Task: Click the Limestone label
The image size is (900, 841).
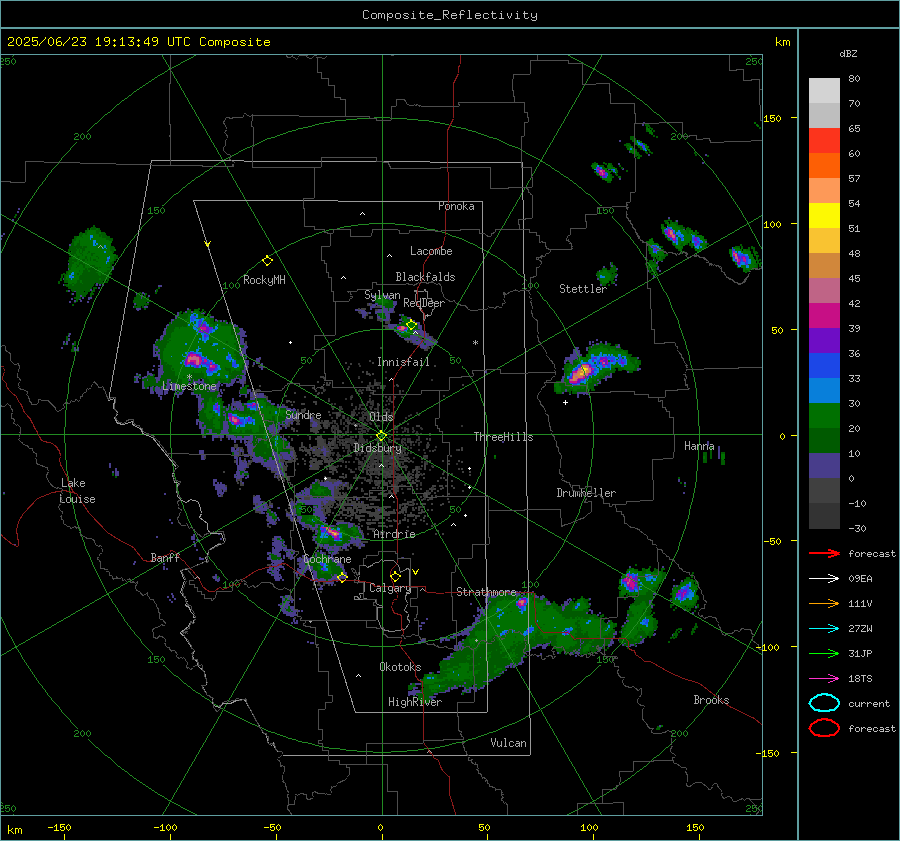Action: (x=189, y=386)
